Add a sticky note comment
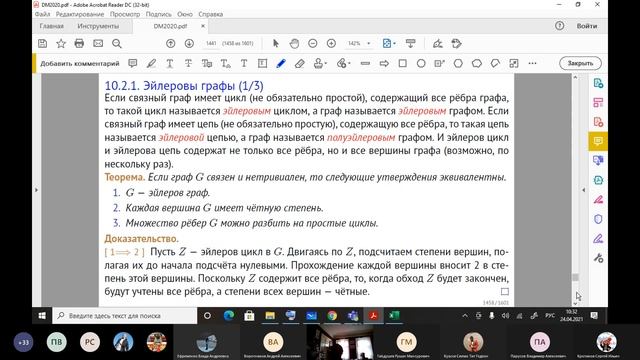Viewport: 640px width, 360px height. click(x=133, y=63)
